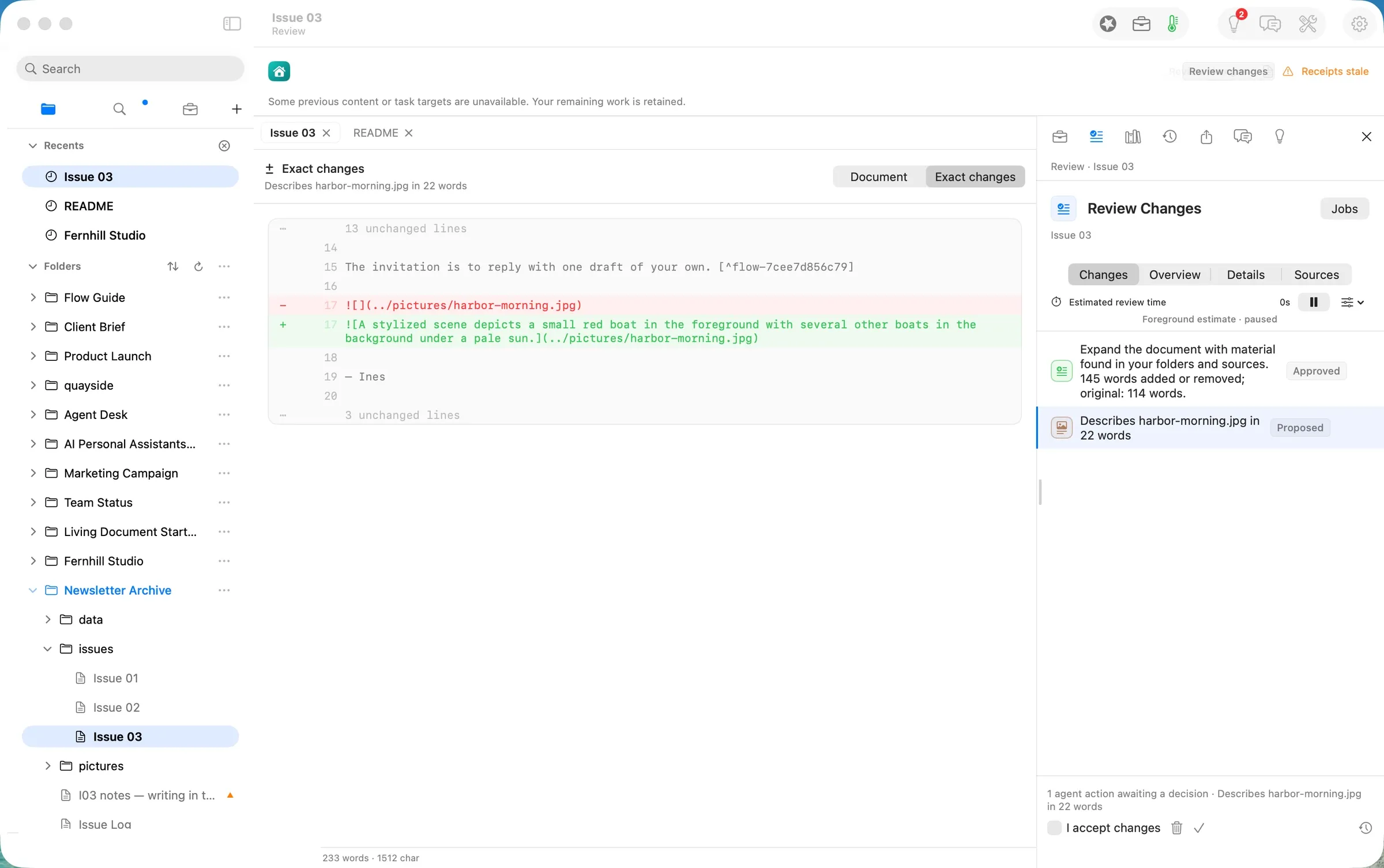Open Issue 02 in the file tree
This screenshot has width=1384, height=868.
click(x=116, y=707)
